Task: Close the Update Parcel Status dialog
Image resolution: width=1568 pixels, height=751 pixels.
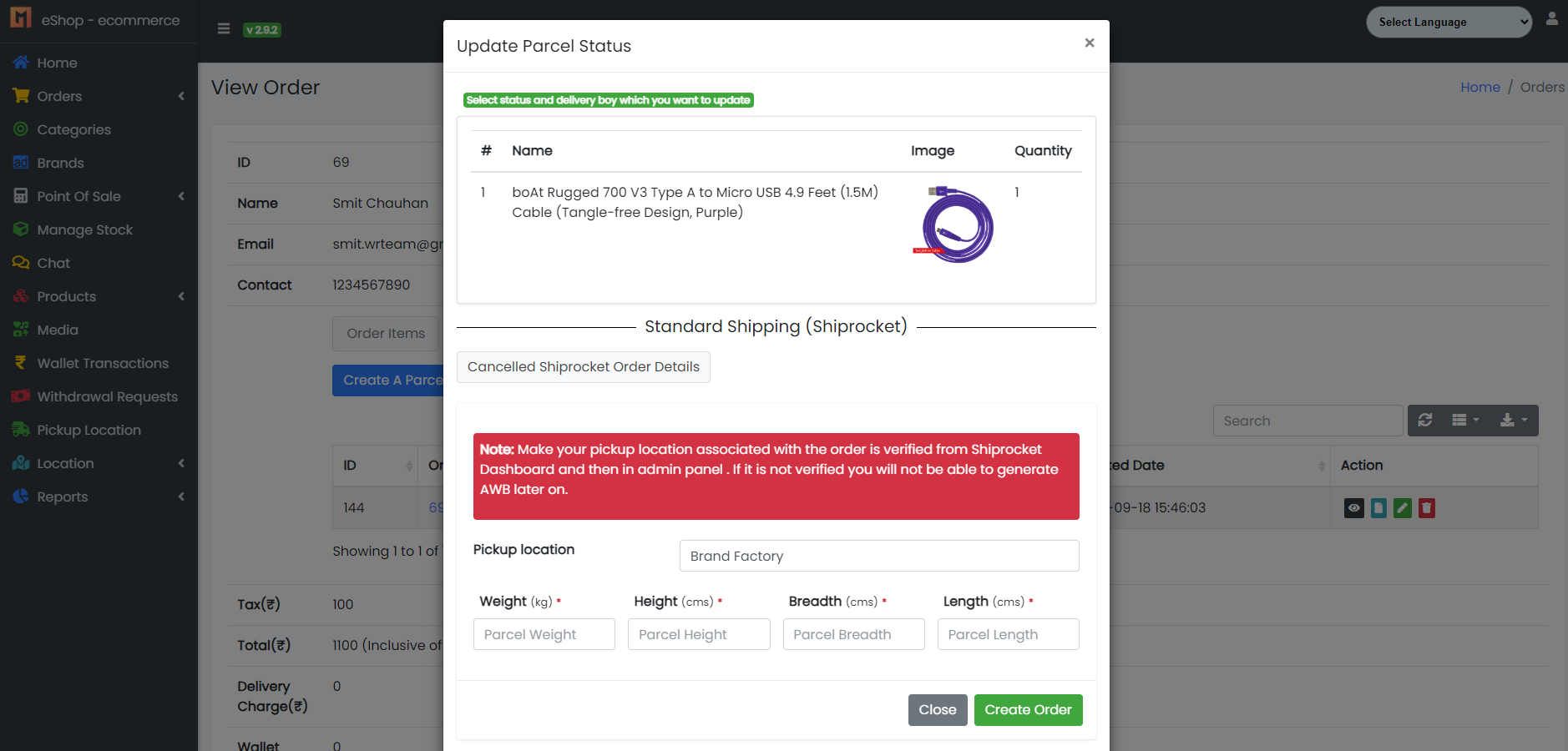Action: [1089, 43]
